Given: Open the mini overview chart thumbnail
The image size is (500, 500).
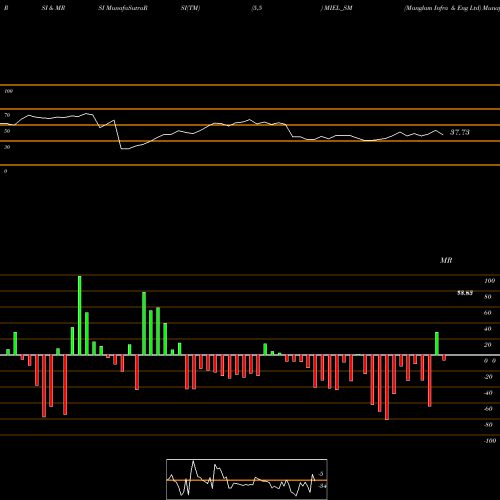Looking at the screenshot, I should [247, 479].
